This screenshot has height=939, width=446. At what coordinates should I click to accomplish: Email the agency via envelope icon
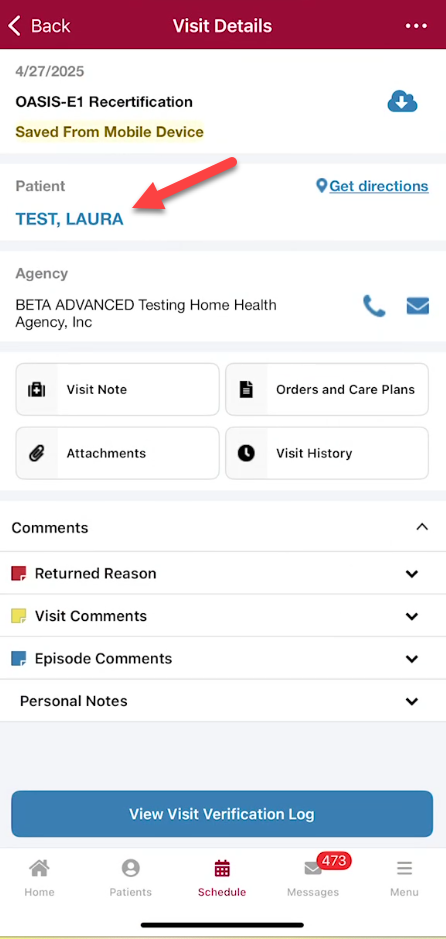pyautogui.click(x=418, y=306)
